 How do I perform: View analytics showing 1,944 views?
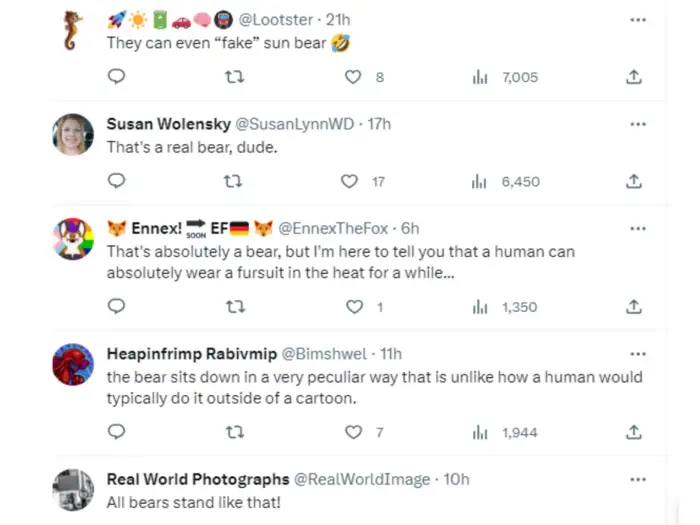tap(479, 432)
